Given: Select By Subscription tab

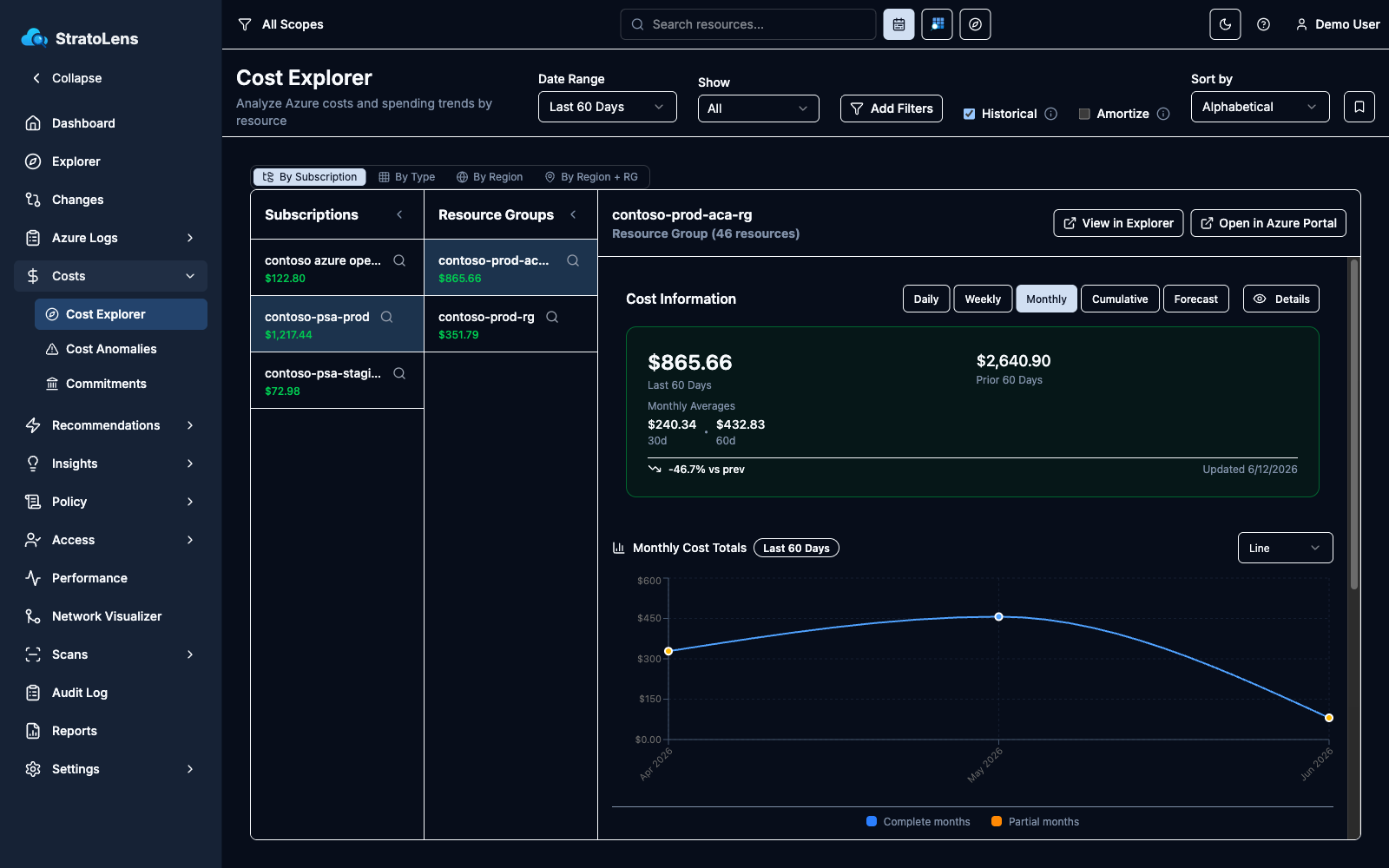Looking at the screenshot, I should click(x=310, y=177).
